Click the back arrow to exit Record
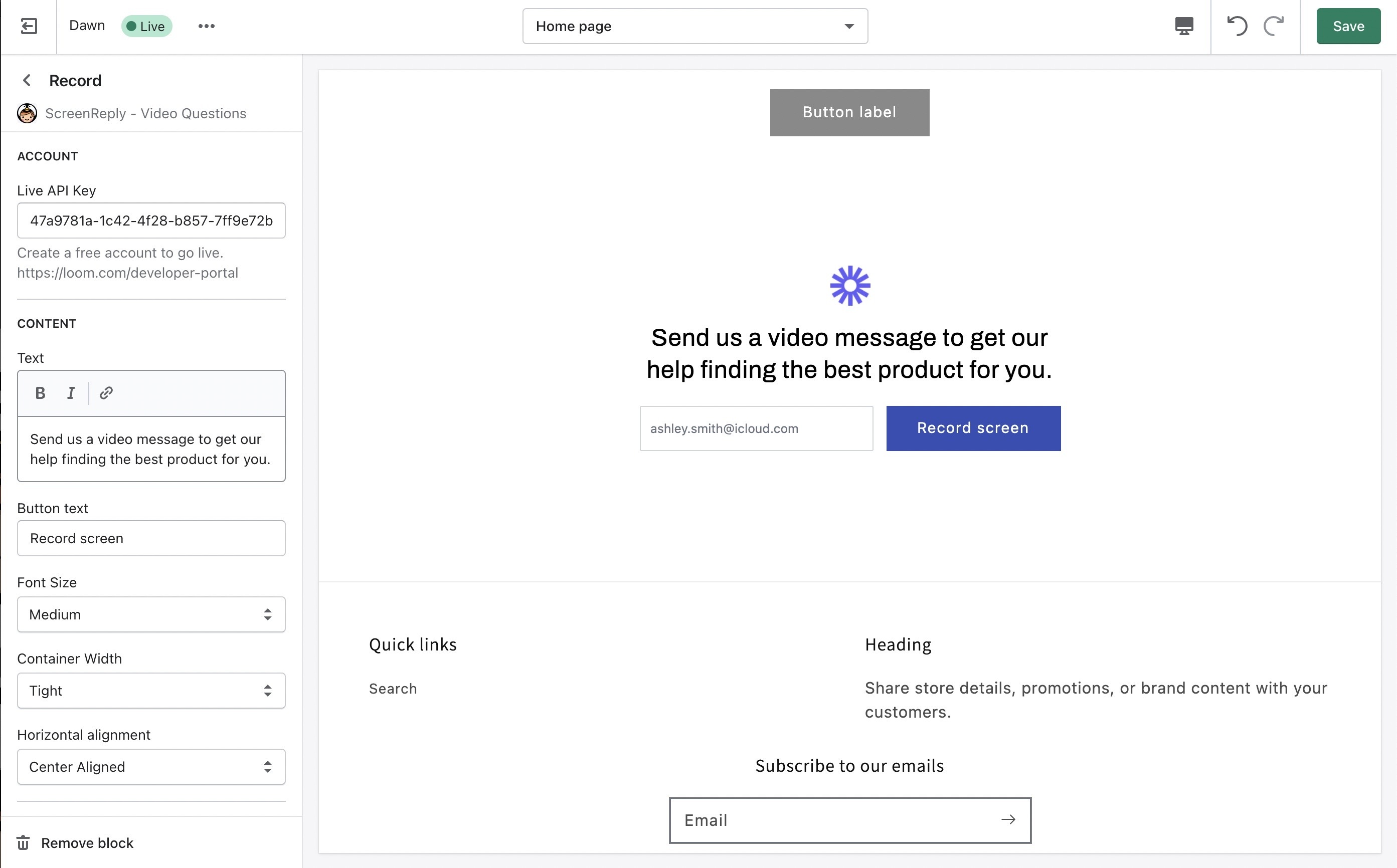 (25, 80)
